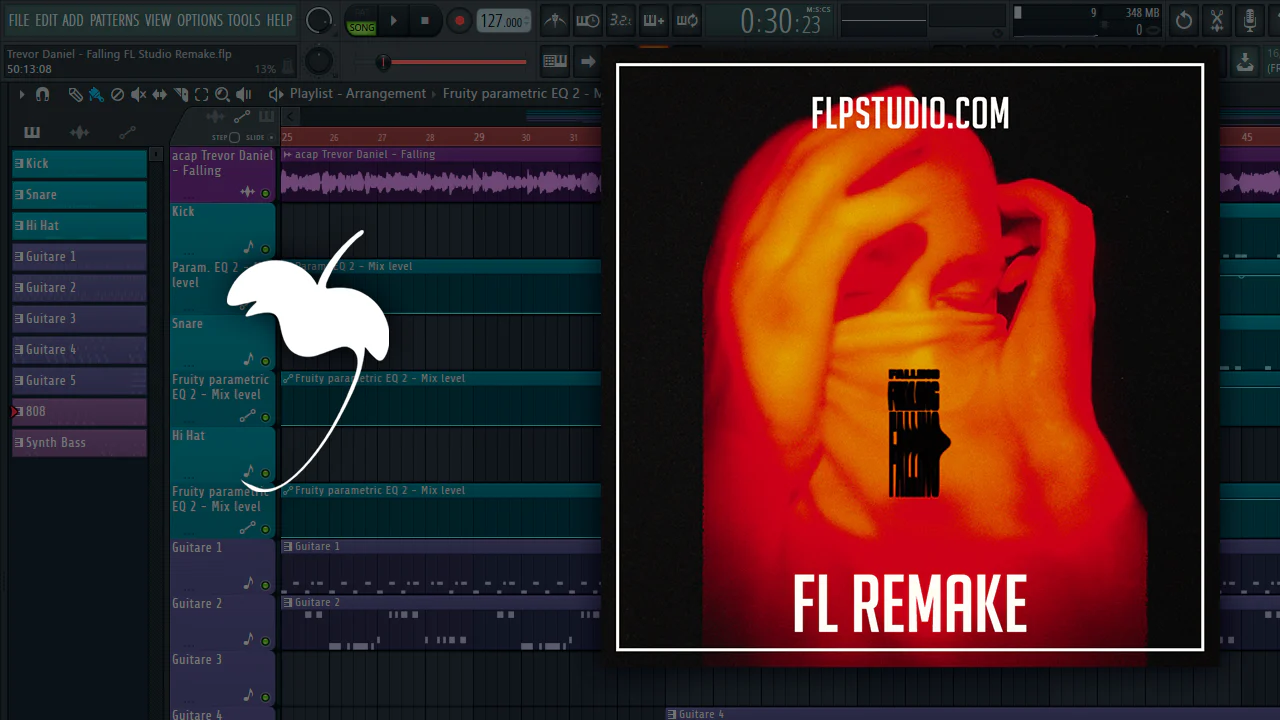Select the Slip tool in playlist toolbar
The width and height of the screenshot is (1280, 720).
(159, 94)
